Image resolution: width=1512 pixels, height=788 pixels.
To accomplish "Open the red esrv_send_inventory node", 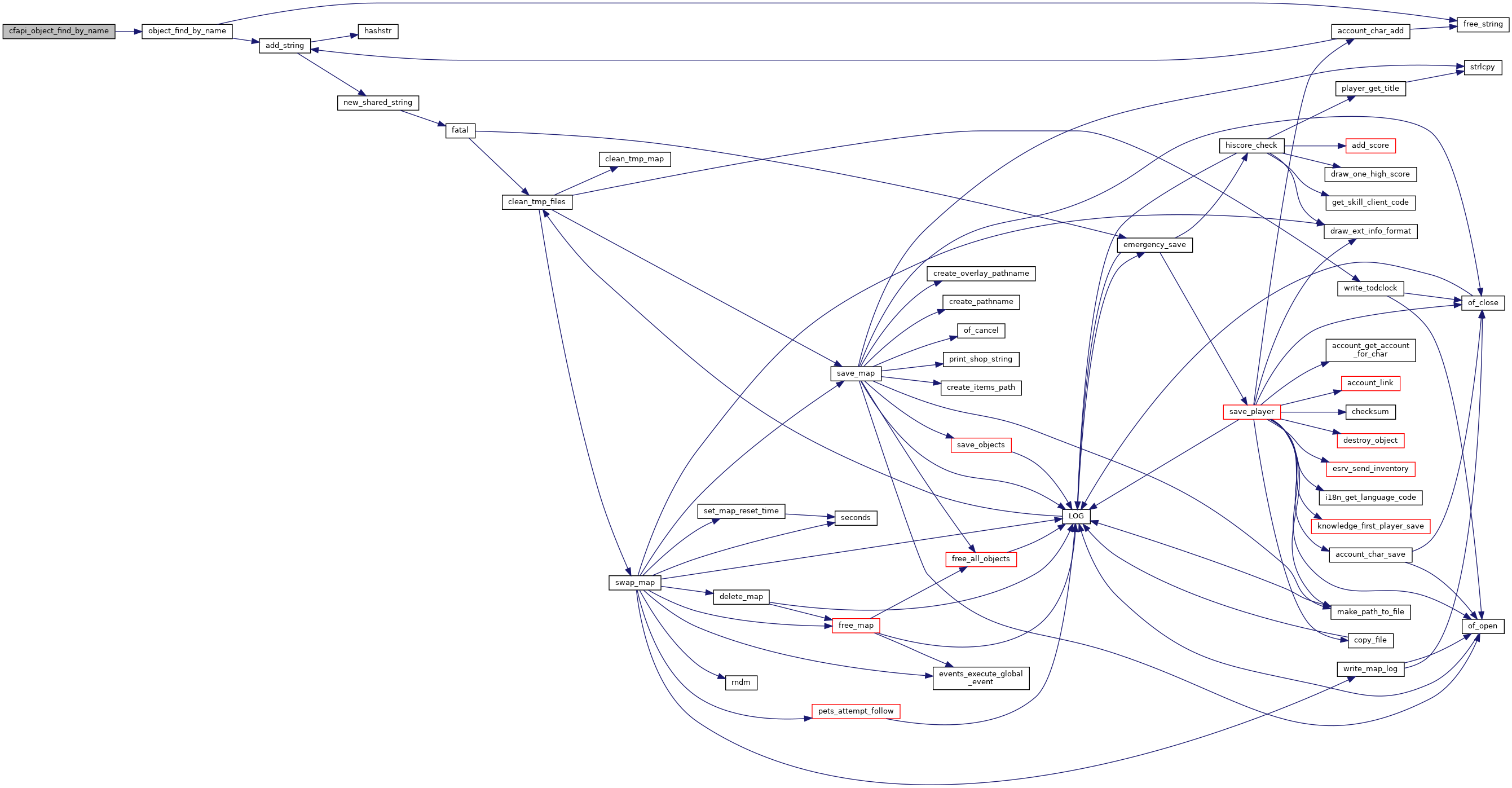I will (1370, 469).
